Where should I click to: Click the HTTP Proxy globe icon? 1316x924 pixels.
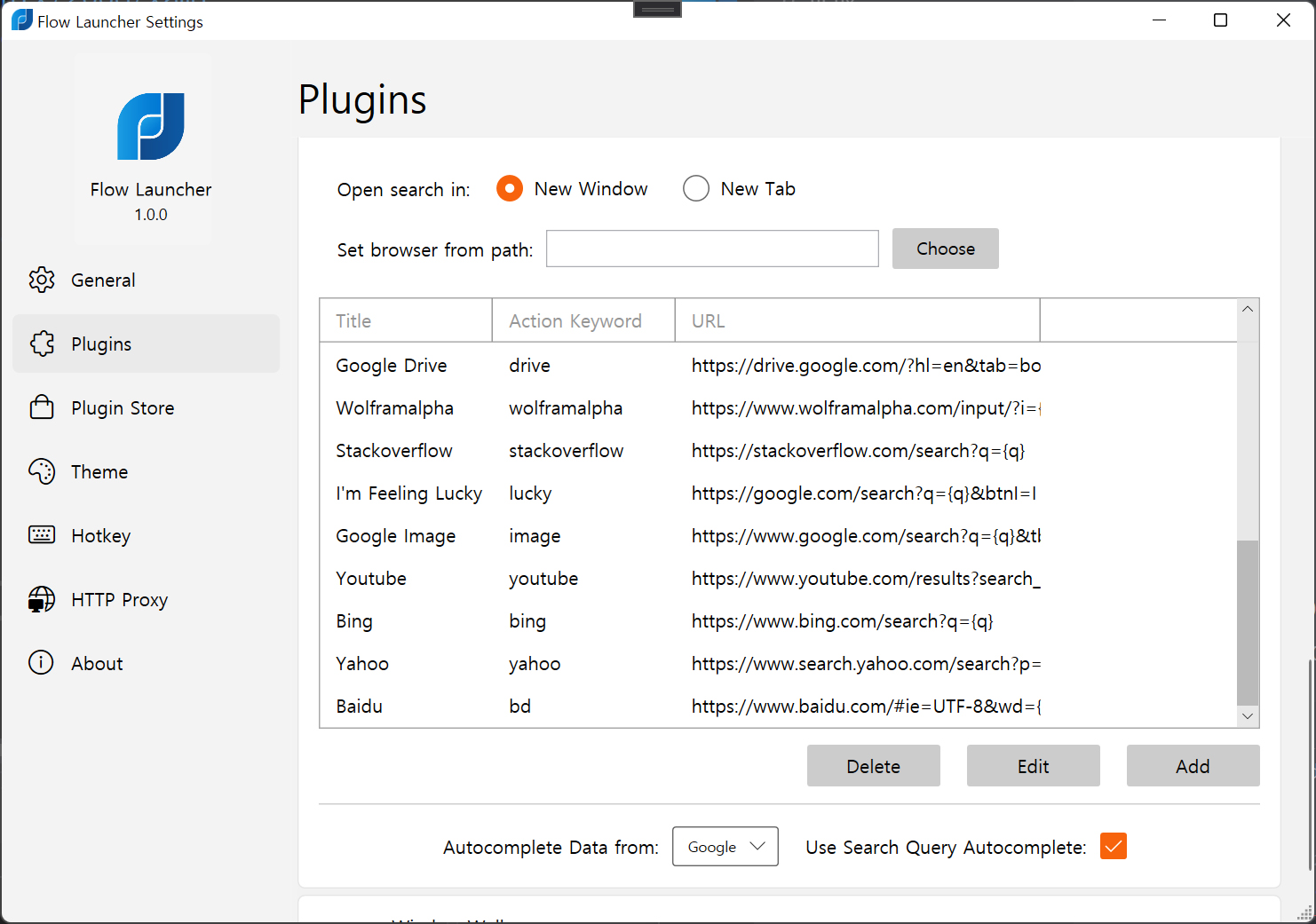(x=42, y=599)
